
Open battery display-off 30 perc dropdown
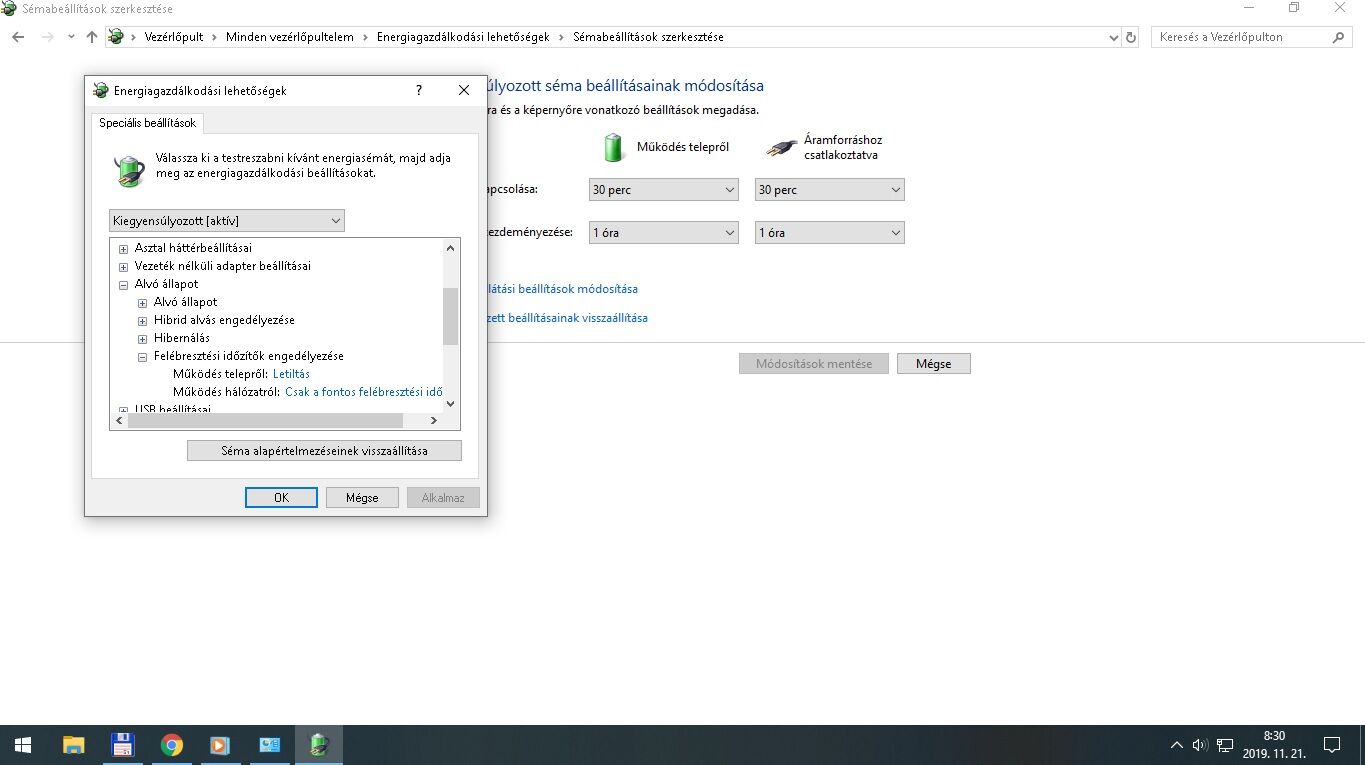pos(663,190)
